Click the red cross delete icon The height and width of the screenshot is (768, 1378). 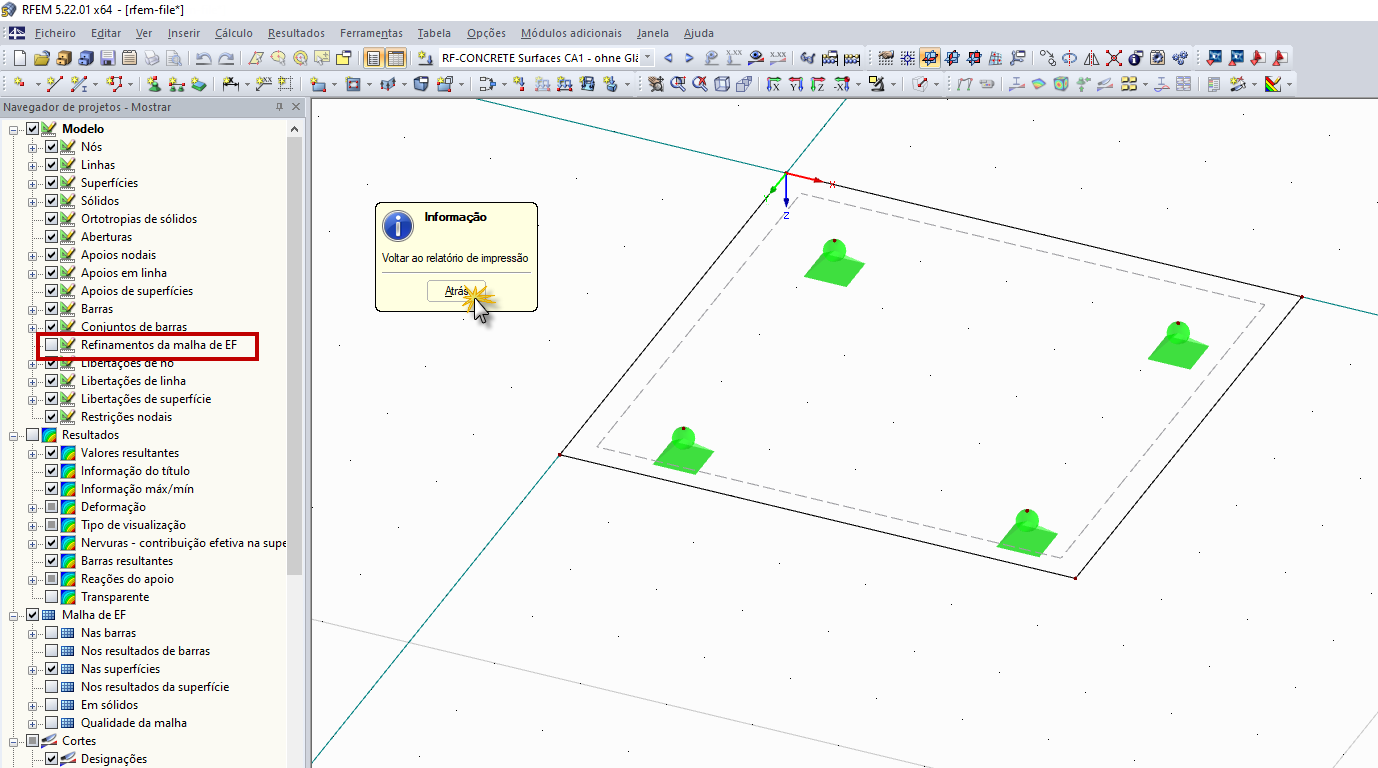tap(1114, 58)
